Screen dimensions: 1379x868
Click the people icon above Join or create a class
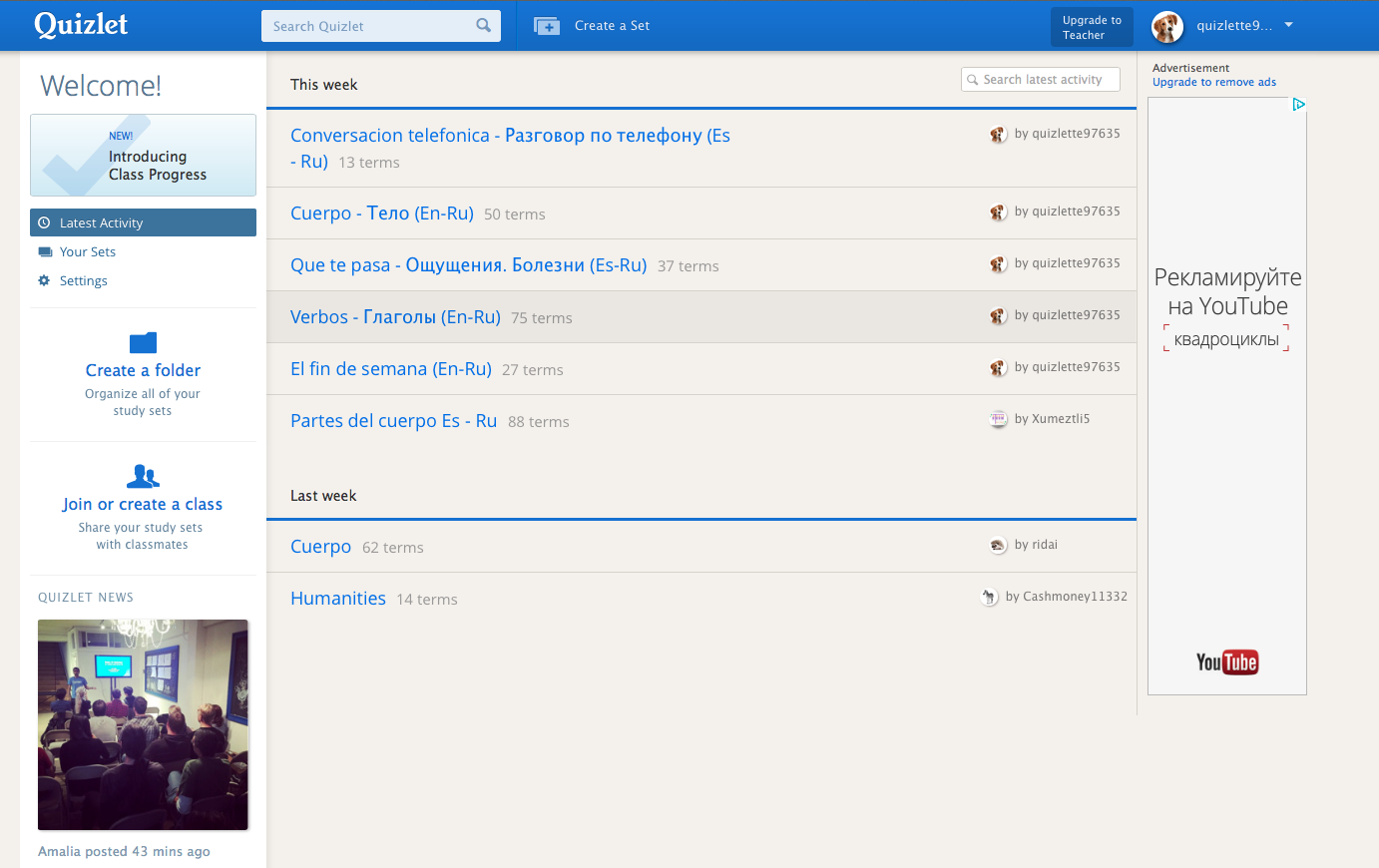(x=143, y=476)
